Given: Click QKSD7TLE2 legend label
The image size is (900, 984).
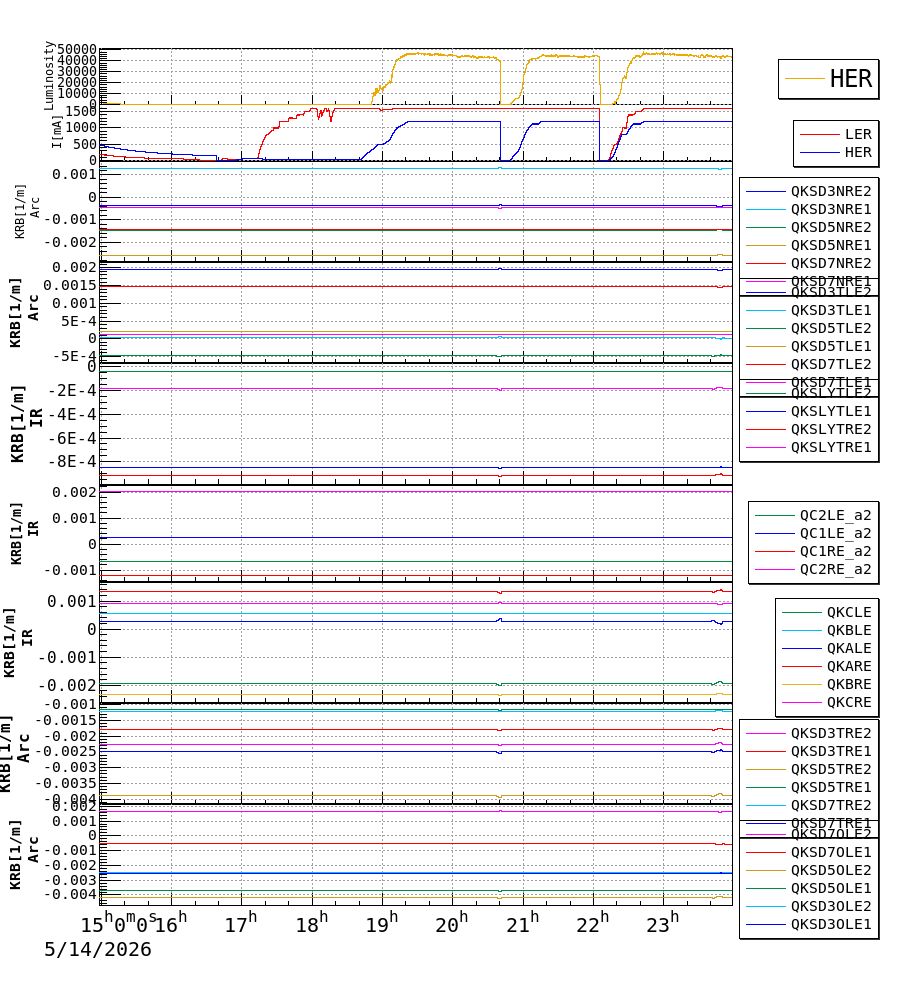Looking at the screenshot, I should (831, 365).
